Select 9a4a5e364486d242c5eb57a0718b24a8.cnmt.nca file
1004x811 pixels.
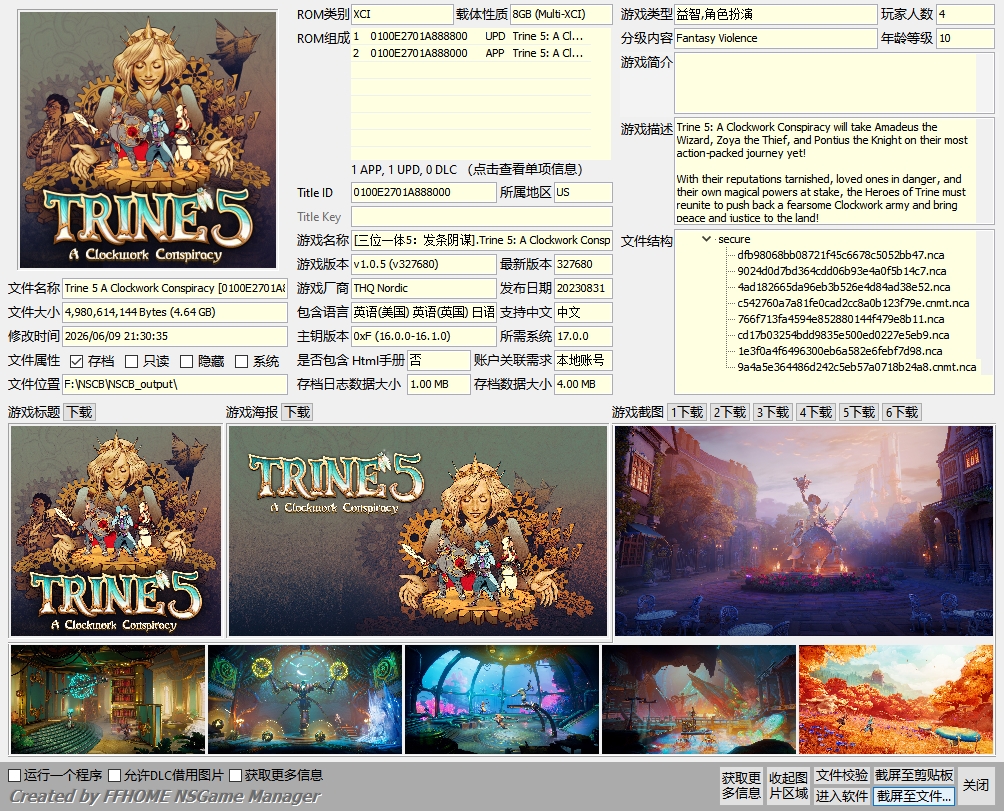click(856, 367)
